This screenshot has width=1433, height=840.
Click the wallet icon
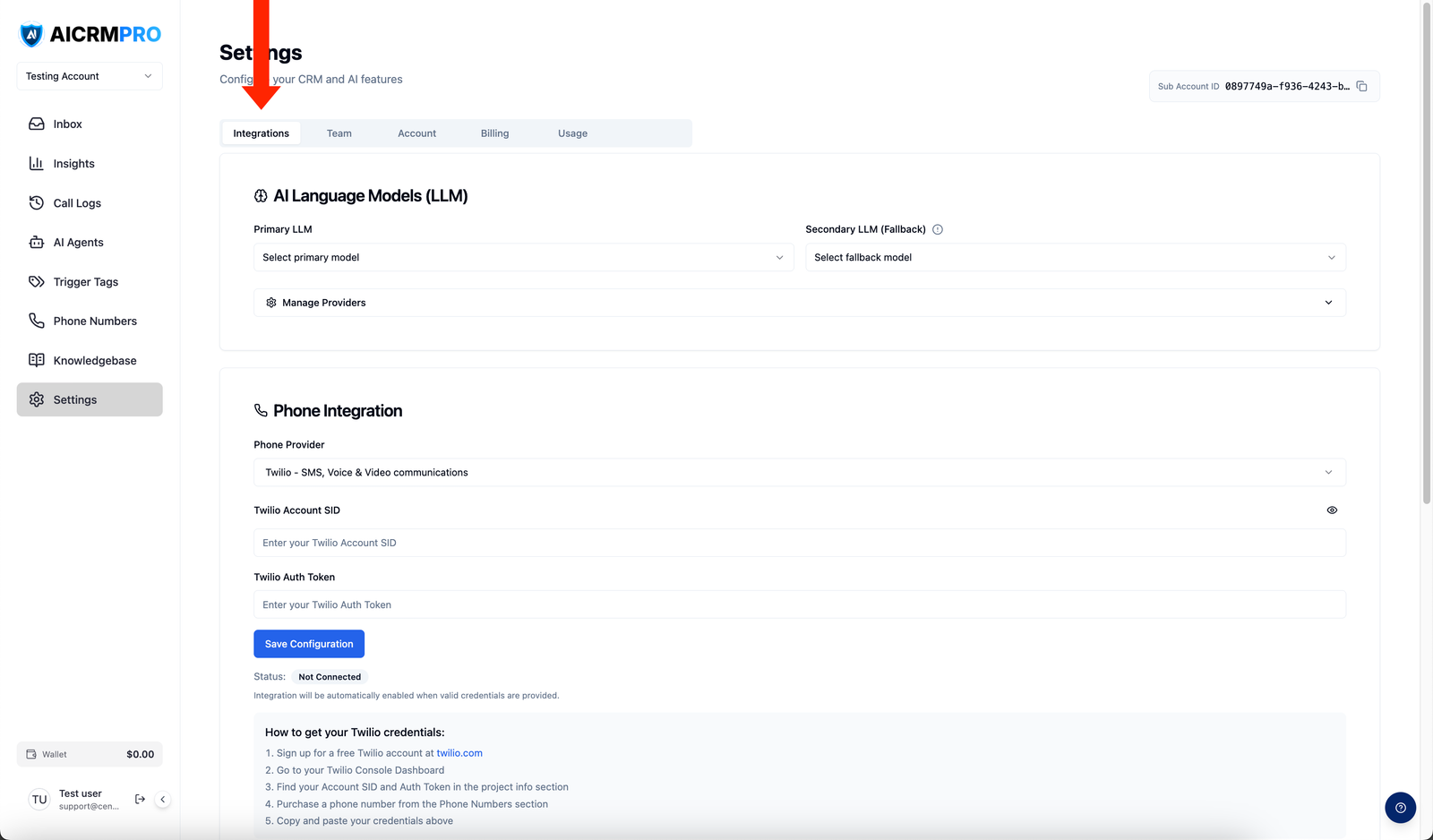(31, 754)
